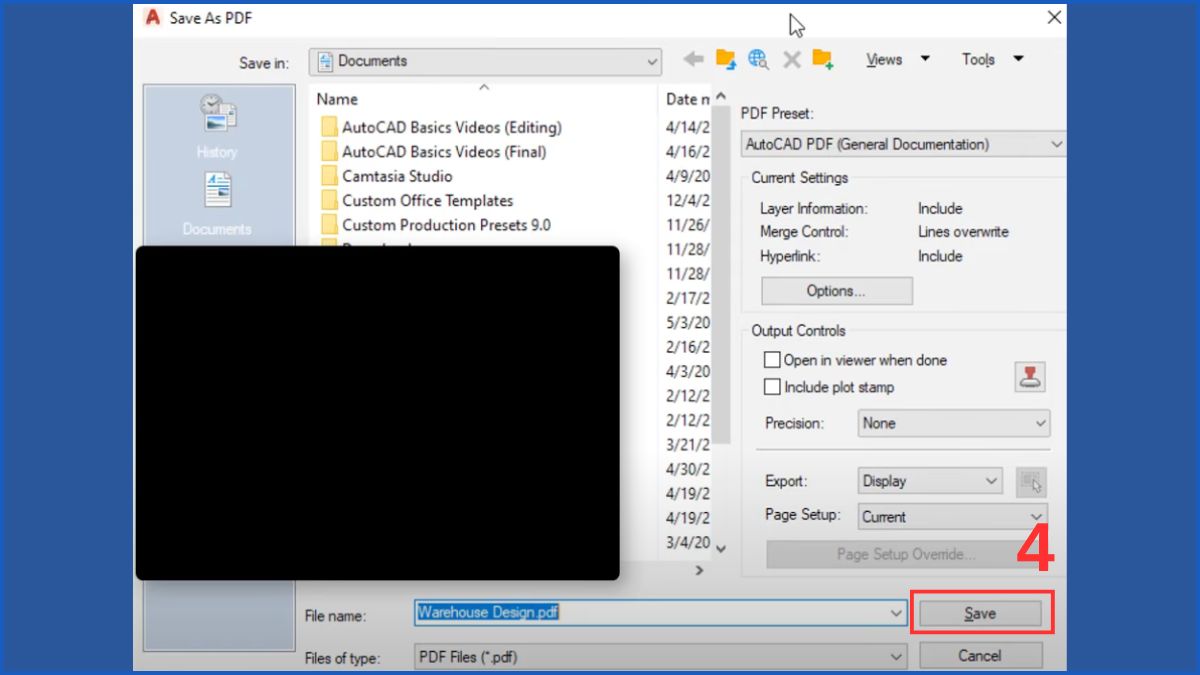
Task: Expand the File name history dropdown arrow
Action: click(896, 613)
